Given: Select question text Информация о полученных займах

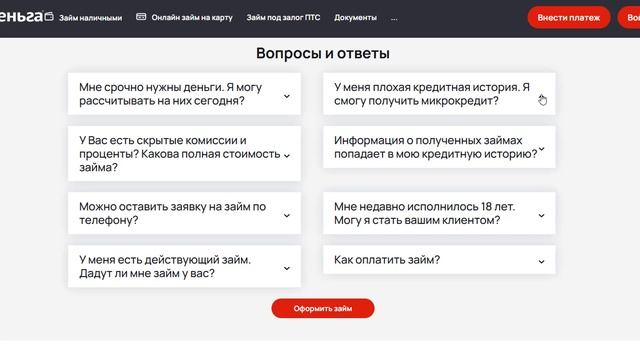Looking at the screenshot, I should point(436,147).
